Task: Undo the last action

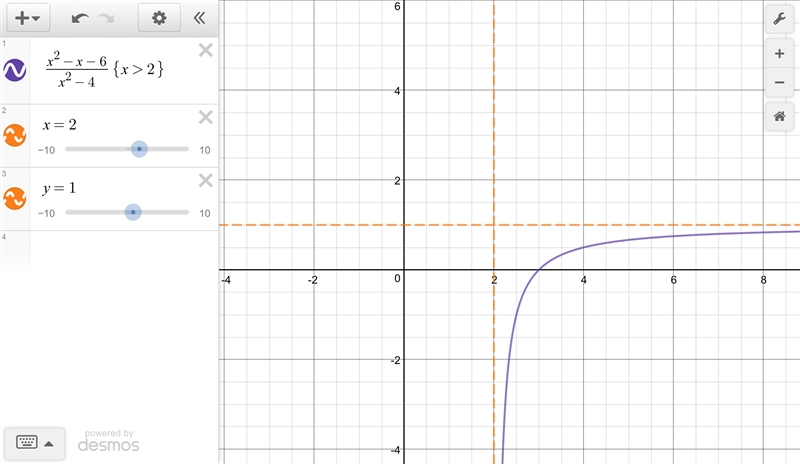Action: (80, 18)
